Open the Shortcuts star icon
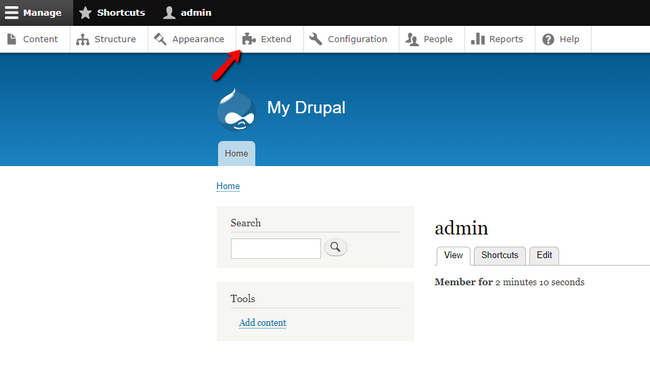This screenshot has height=366, width=650. pyautogui.click(x=85, y=12)
